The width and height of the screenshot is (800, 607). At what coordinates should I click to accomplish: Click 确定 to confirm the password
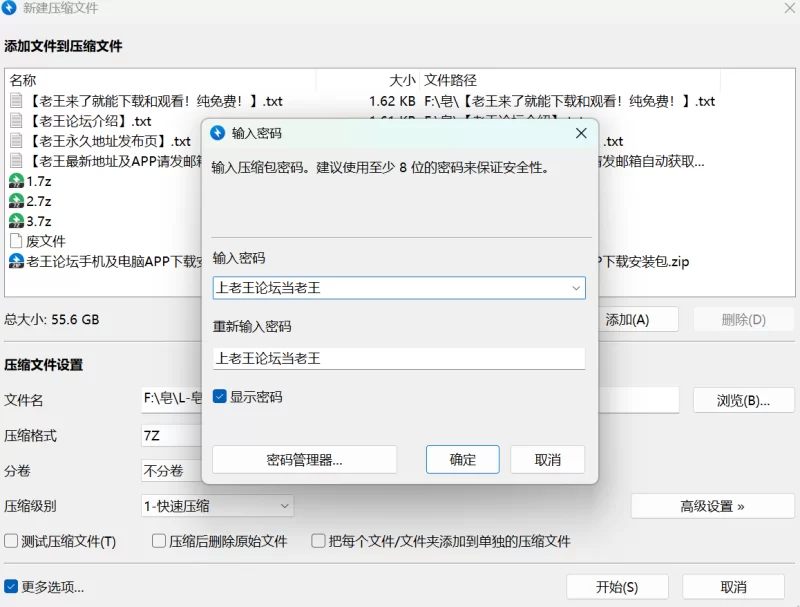463,460
